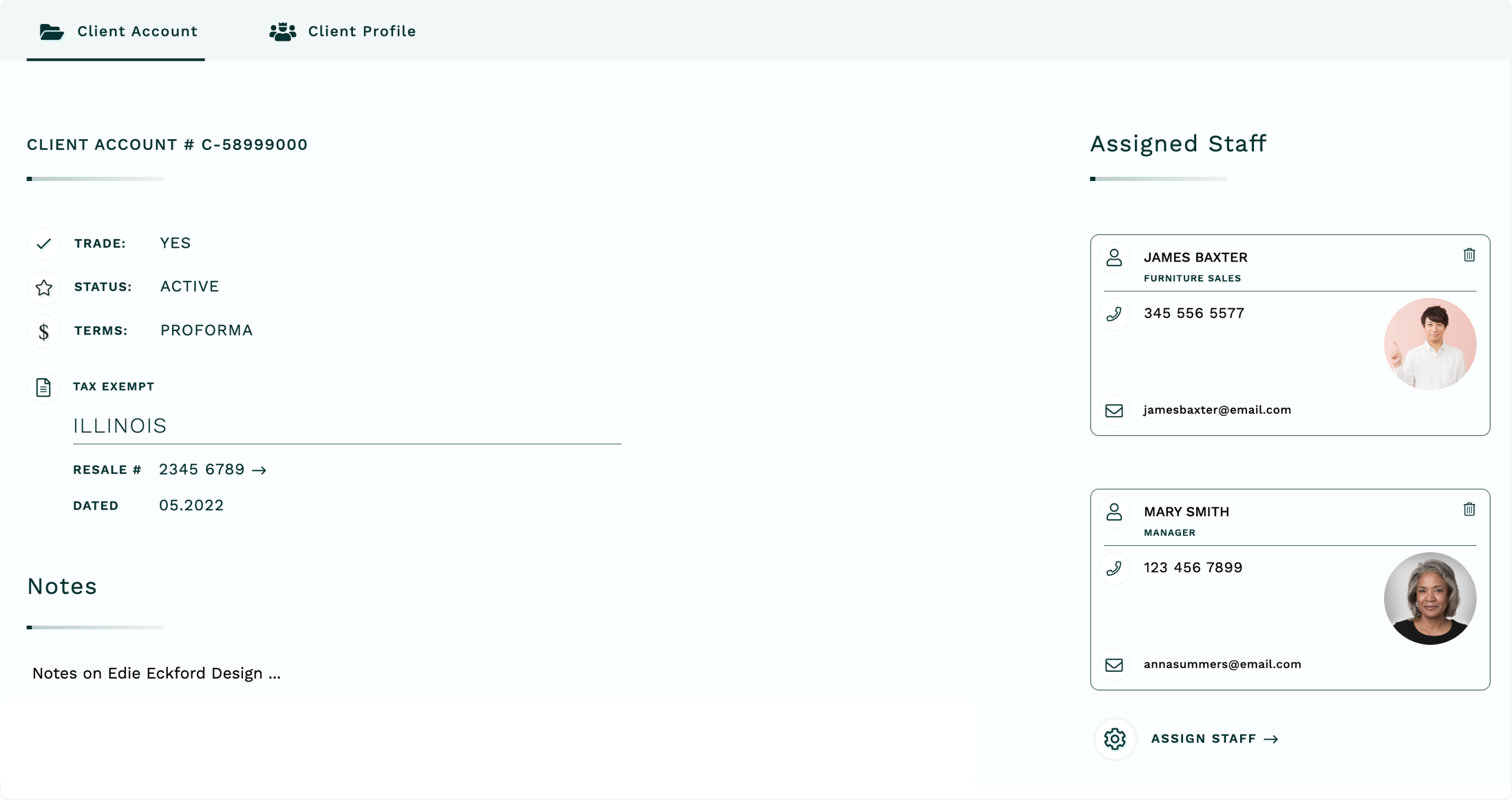Open the Tax Exempt document icon
This screenshot has width=1512, height=800.
click(x=44, y=387)
